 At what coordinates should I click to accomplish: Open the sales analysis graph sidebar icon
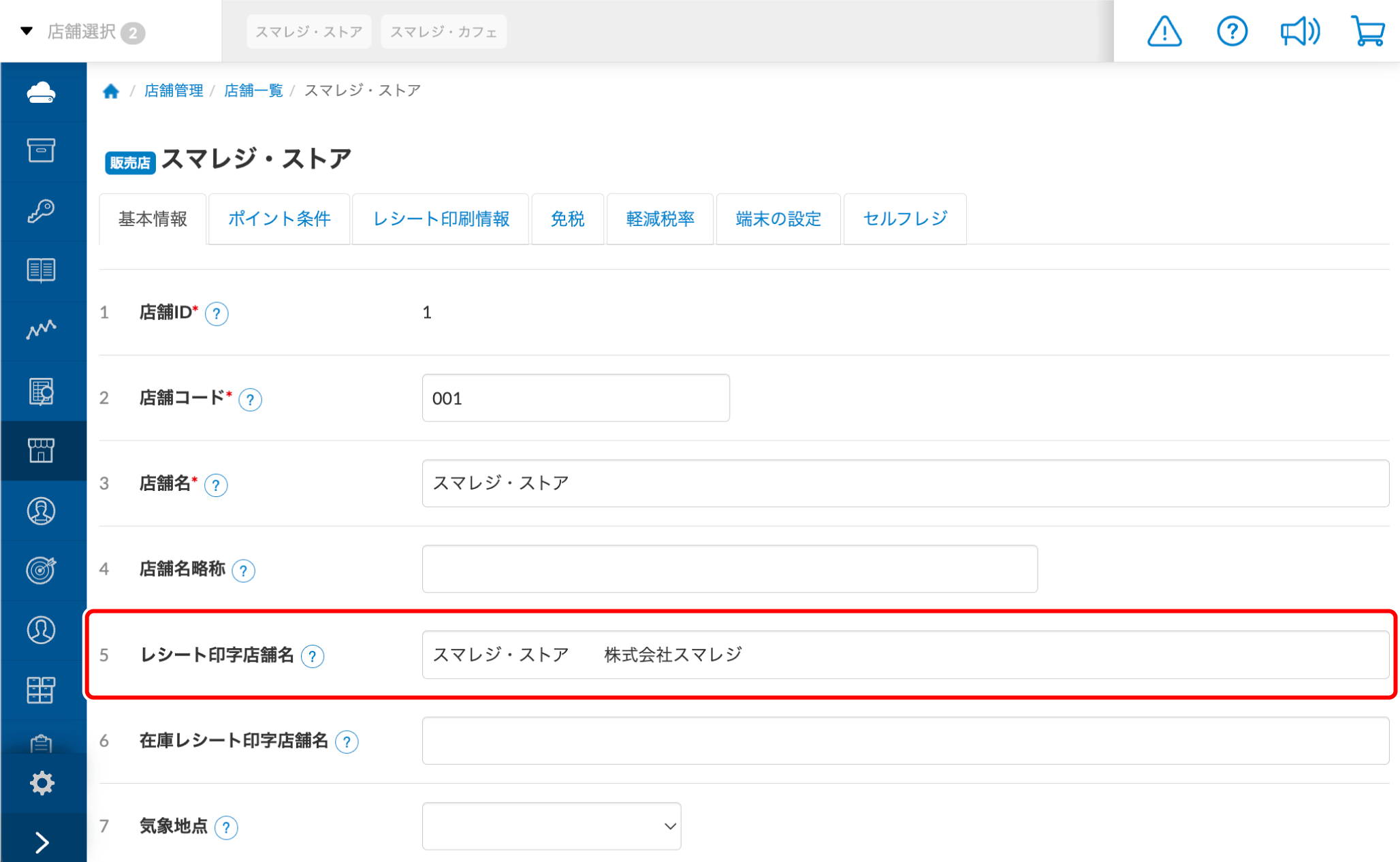(42, 330)
